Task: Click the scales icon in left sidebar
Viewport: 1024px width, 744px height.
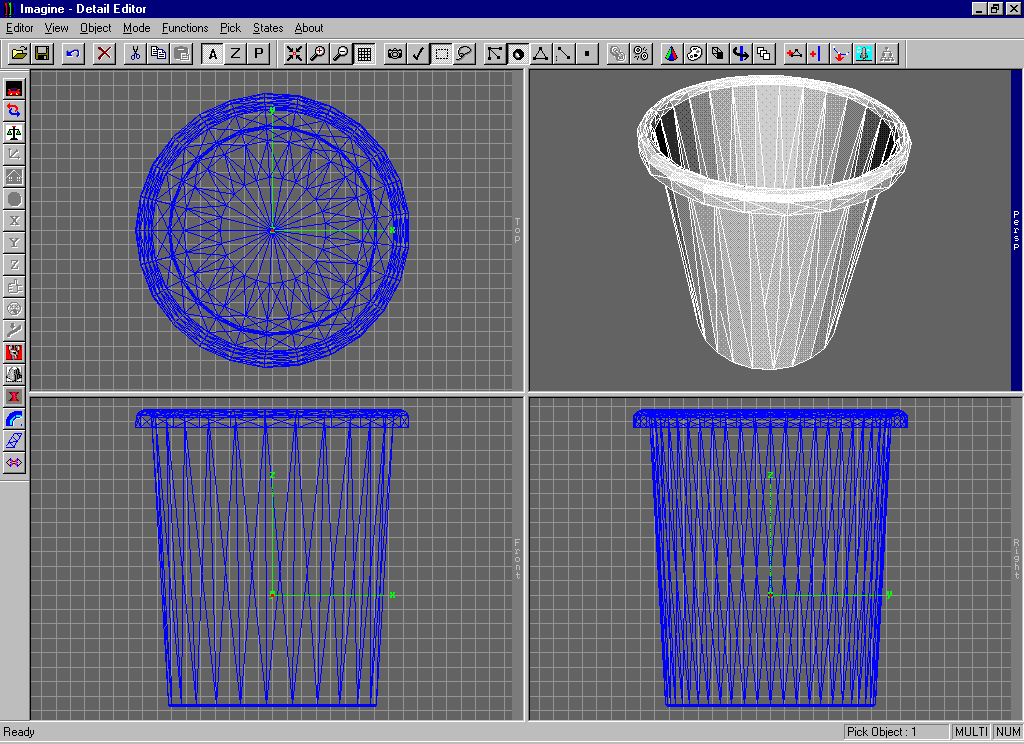Action: point(14,132)
